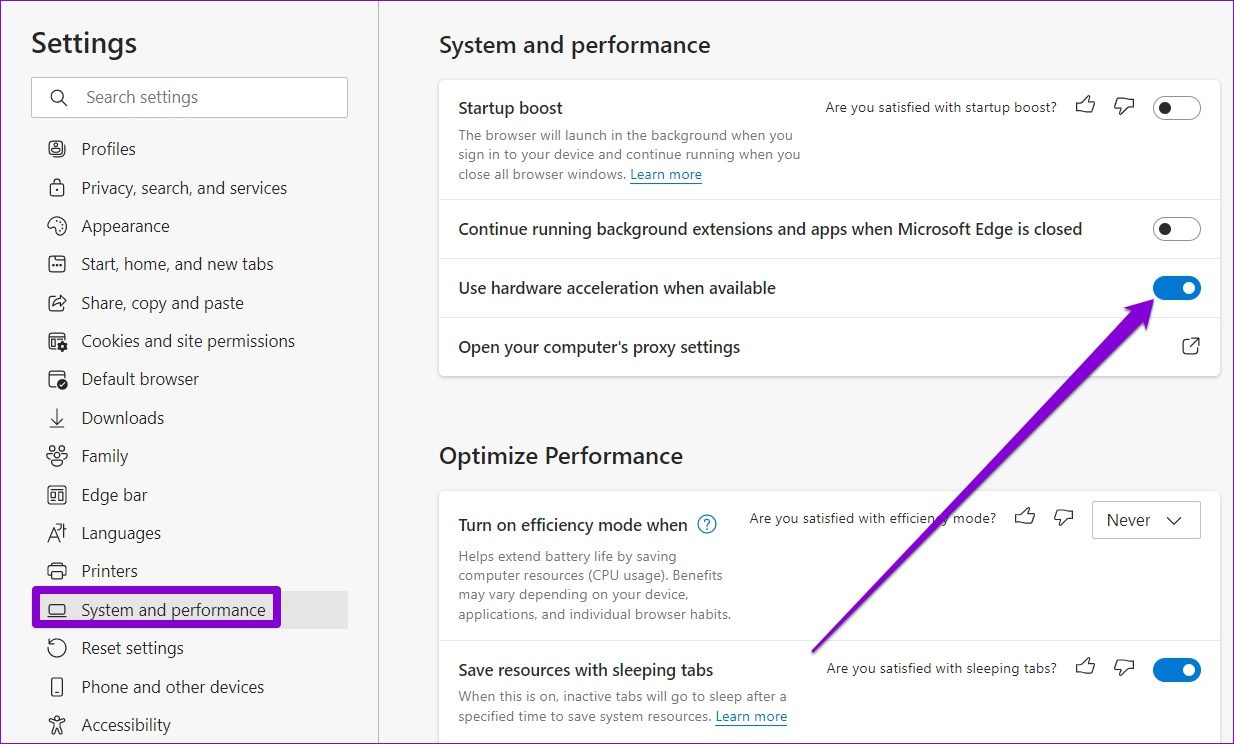Click Learn more under Startup boost

point(666,175)
